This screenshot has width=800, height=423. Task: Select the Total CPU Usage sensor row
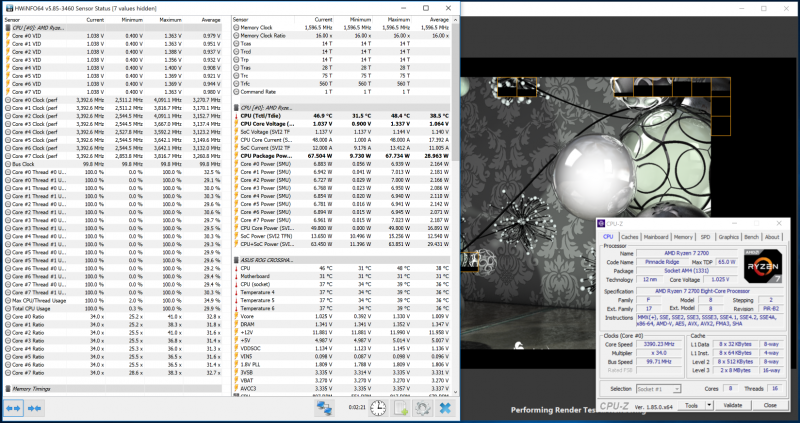tap(35, 307)
